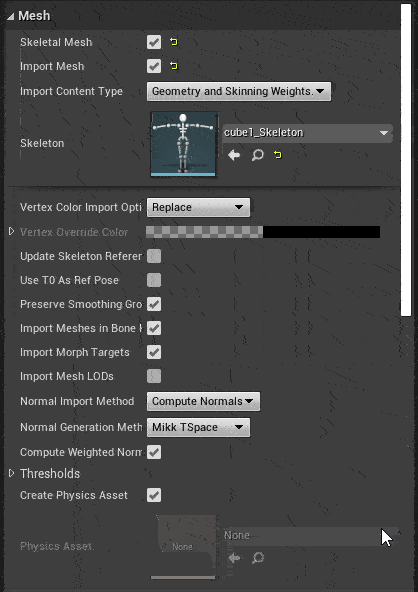
Task: Toggle Import Morph Targets checkbox
Action: click(x=154, y=352)
